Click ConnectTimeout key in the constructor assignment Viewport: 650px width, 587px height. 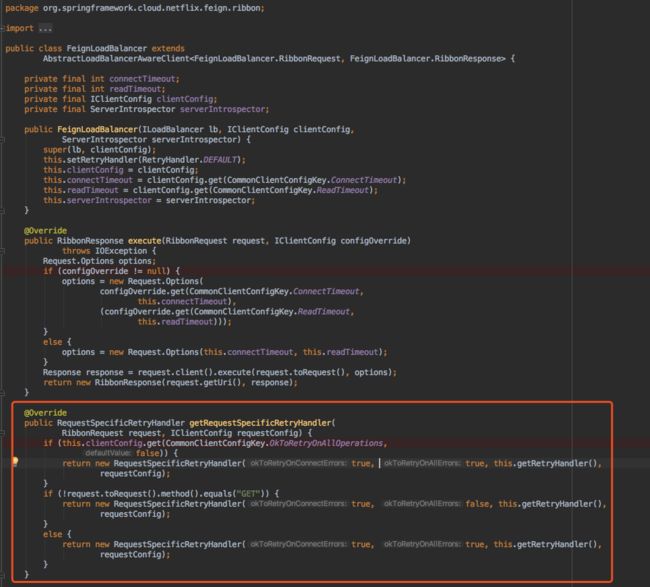coord(364,180)
